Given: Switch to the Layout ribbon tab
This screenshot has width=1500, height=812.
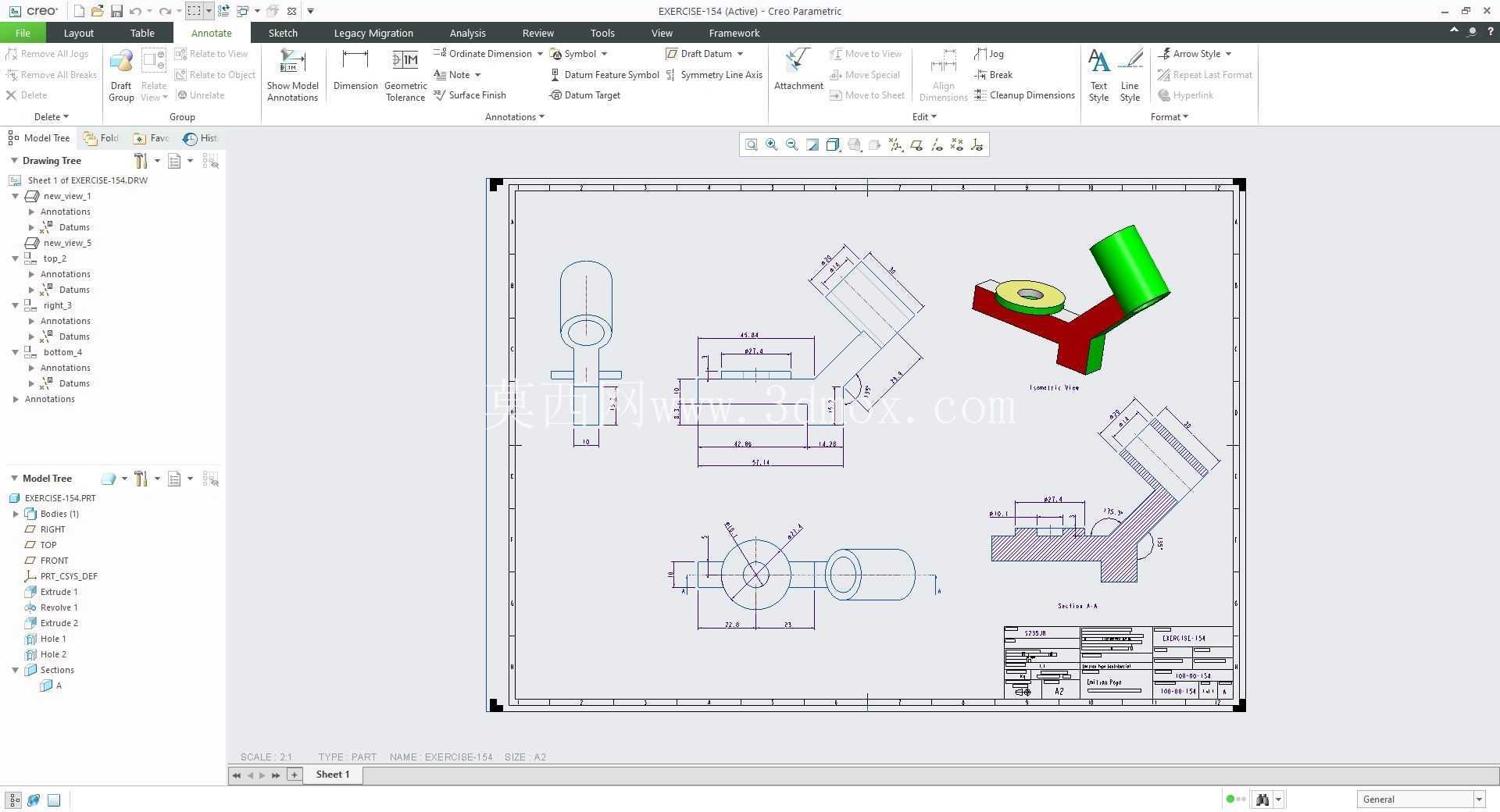Looking at the screenshot, I should (x=78, y=33).
